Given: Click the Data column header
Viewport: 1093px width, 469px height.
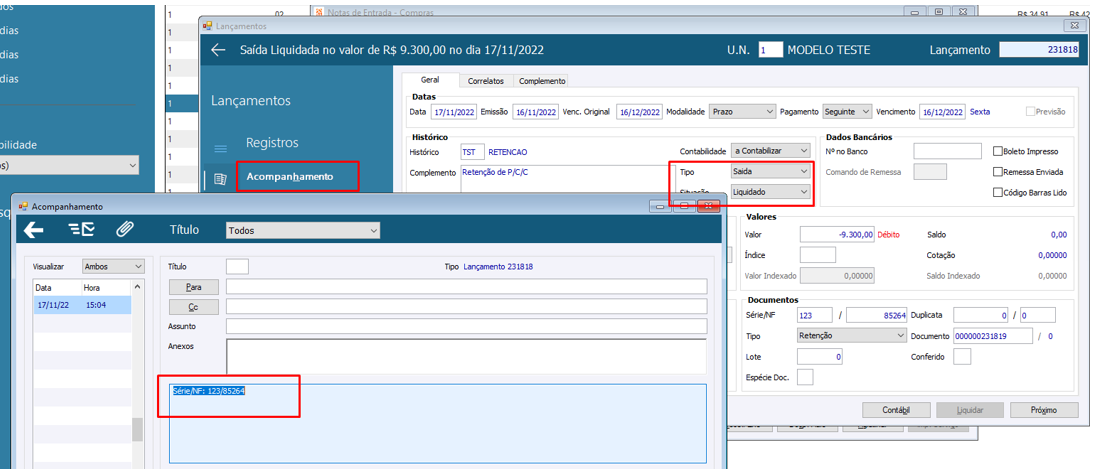Looking at the screenshot, I should 57,286.
